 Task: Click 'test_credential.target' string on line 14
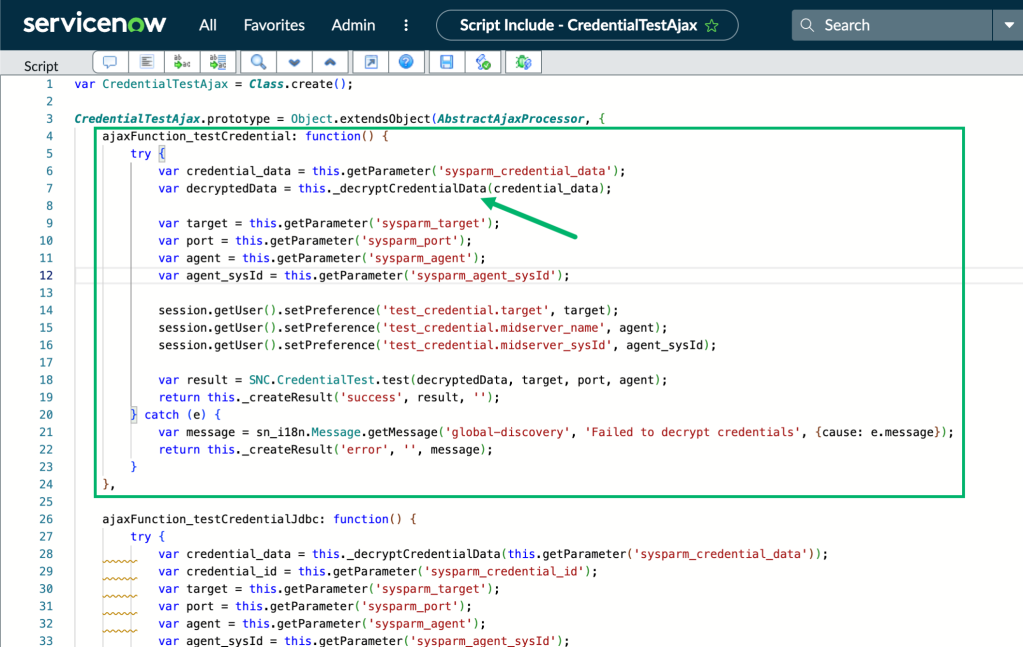(x=466, y=310)
